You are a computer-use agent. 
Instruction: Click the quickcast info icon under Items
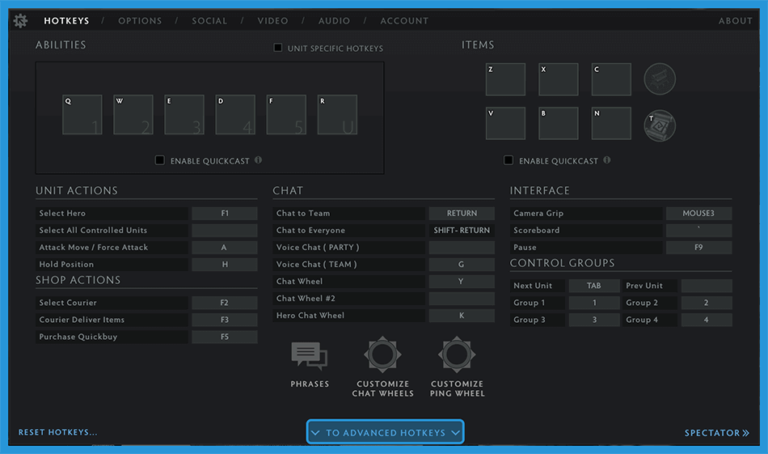click(x=607, y=160)
